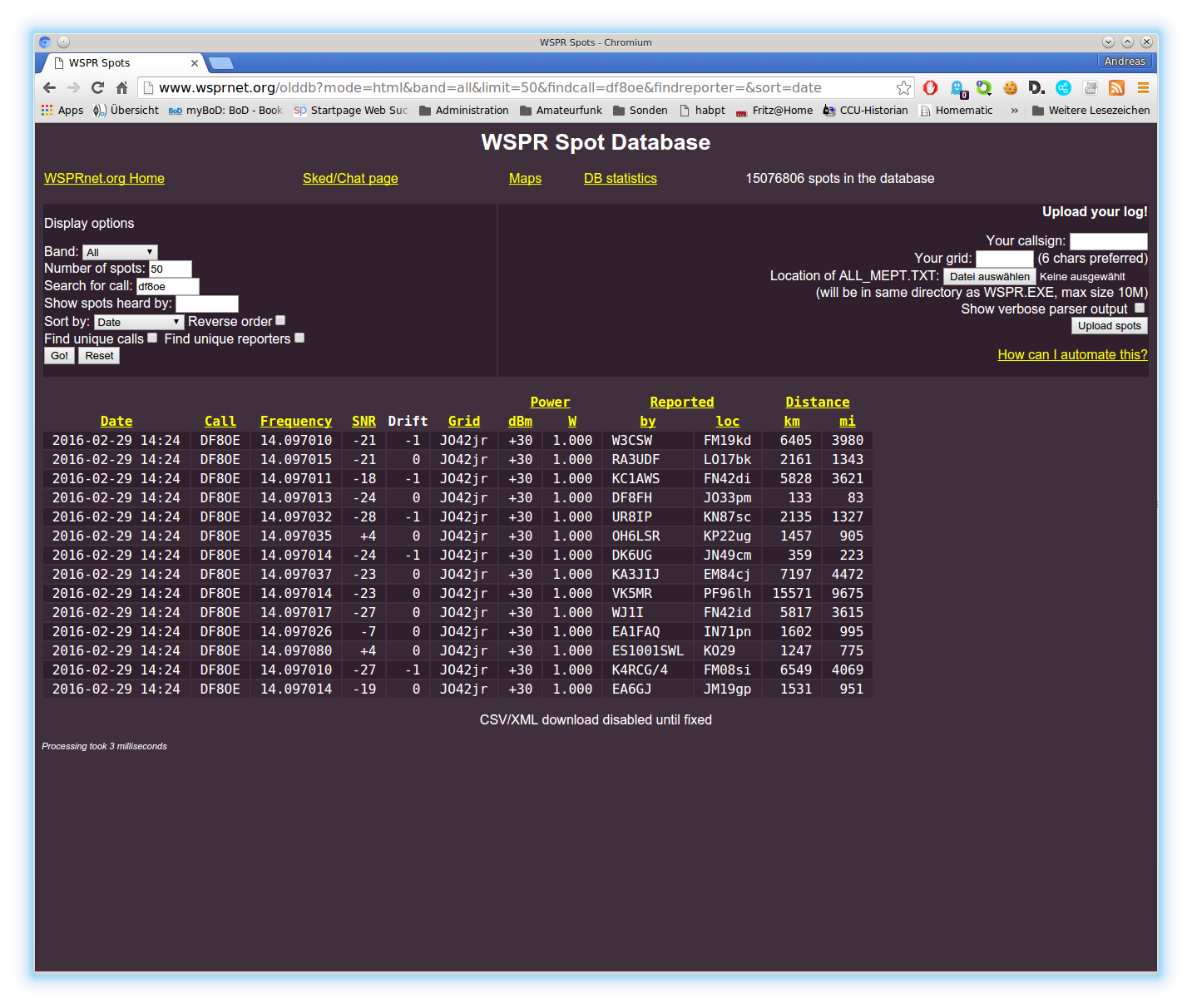Screen dimensions: 1192x1008
Task: Expand the Weitere Lesezeichen folder
Action: pos(1091,111)
